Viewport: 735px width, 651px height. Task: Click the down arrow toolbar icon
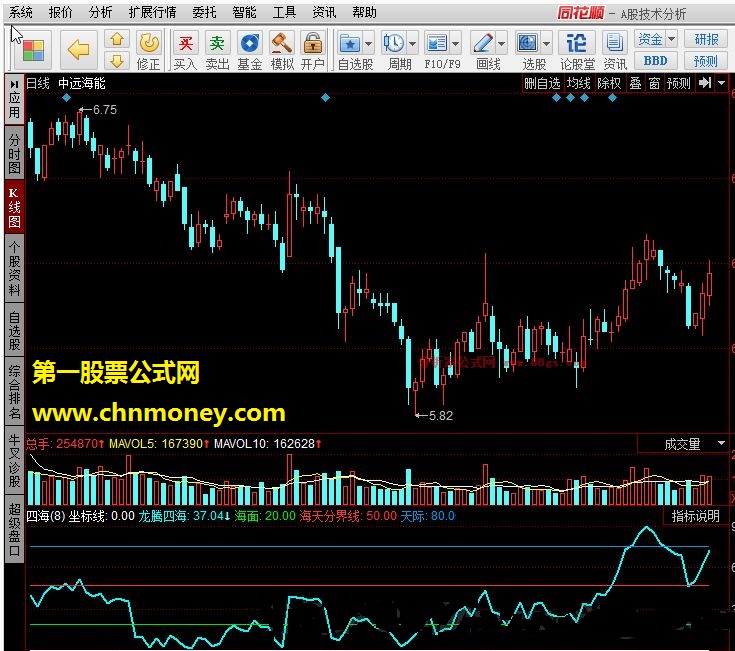117,60
